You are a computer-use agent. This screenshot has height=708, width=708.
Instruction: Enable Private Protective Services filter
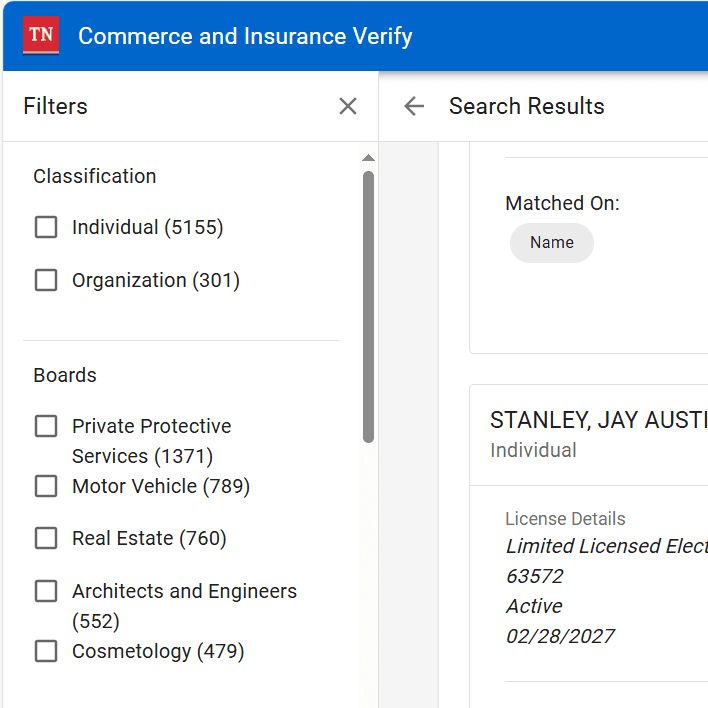(x=46, y=426)
